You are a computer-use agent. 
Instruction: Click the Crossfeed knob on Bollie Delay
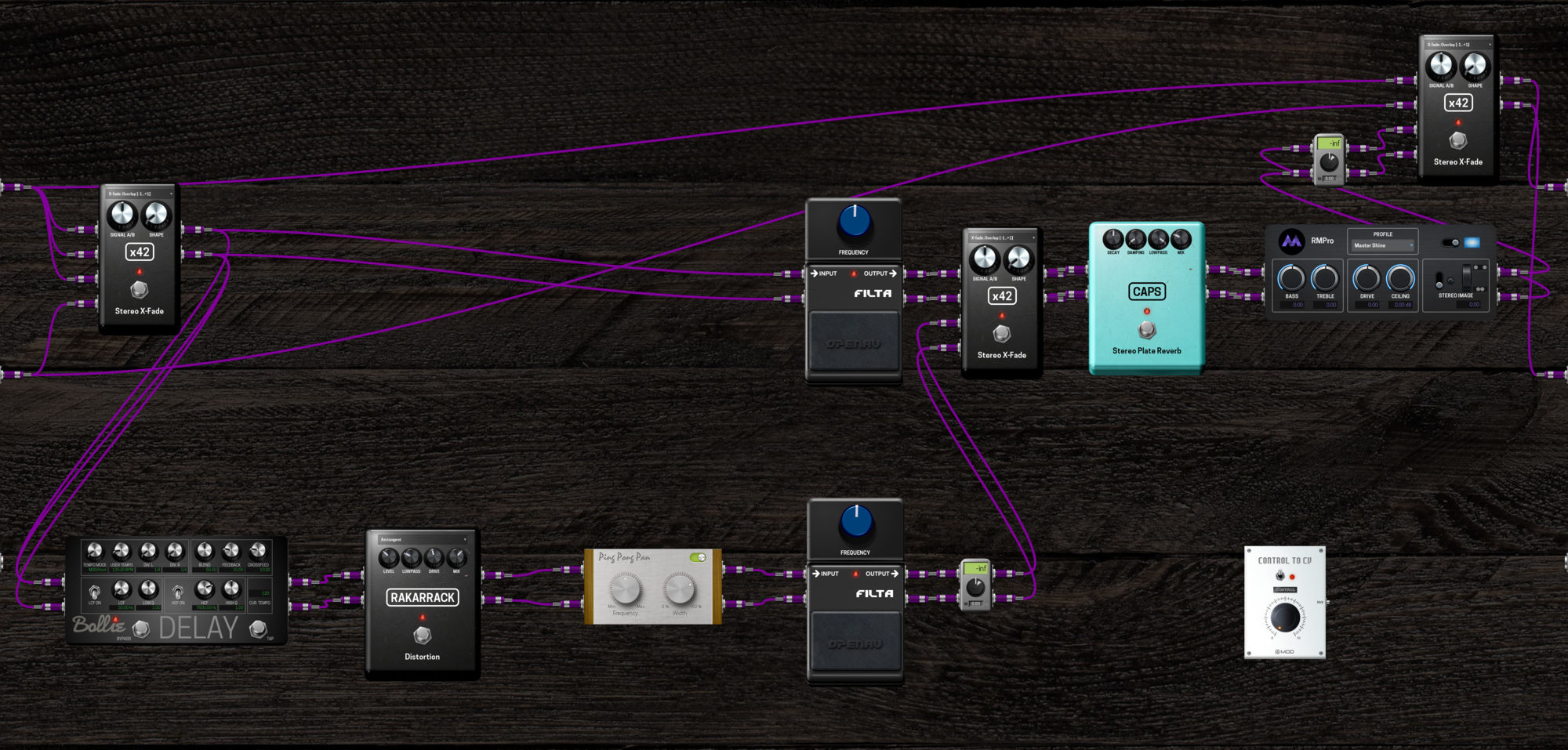(258, 551)
